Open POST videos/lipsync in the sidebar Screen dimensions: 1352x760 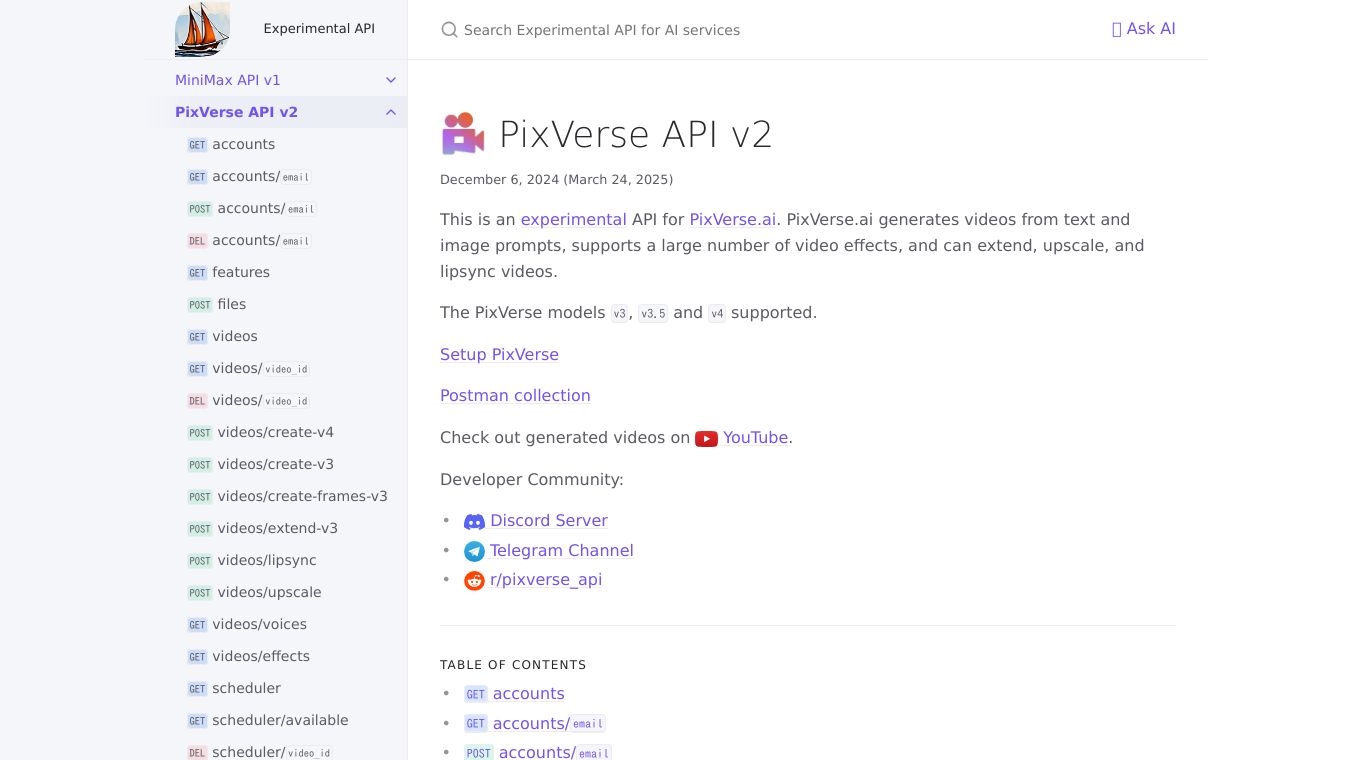(252, 560)
